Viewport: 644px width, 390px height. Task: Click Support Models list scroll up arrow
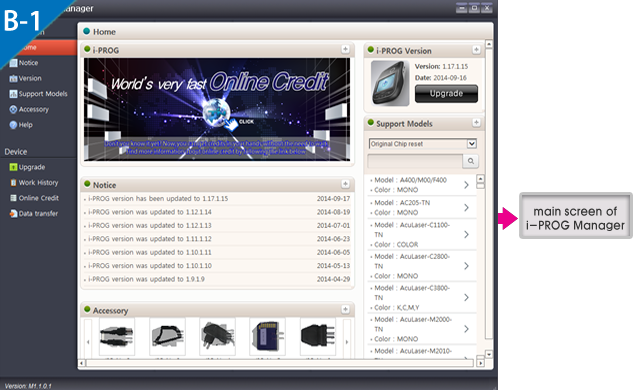[480, 179]
